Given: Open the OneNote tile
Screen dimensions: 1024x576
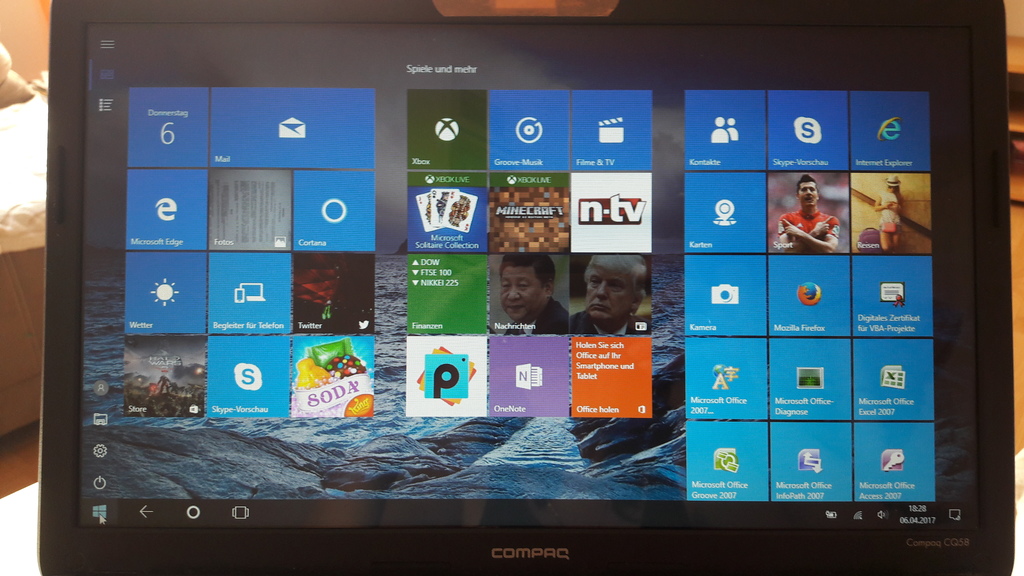Looking at the screenshot, I should [529, 377].
